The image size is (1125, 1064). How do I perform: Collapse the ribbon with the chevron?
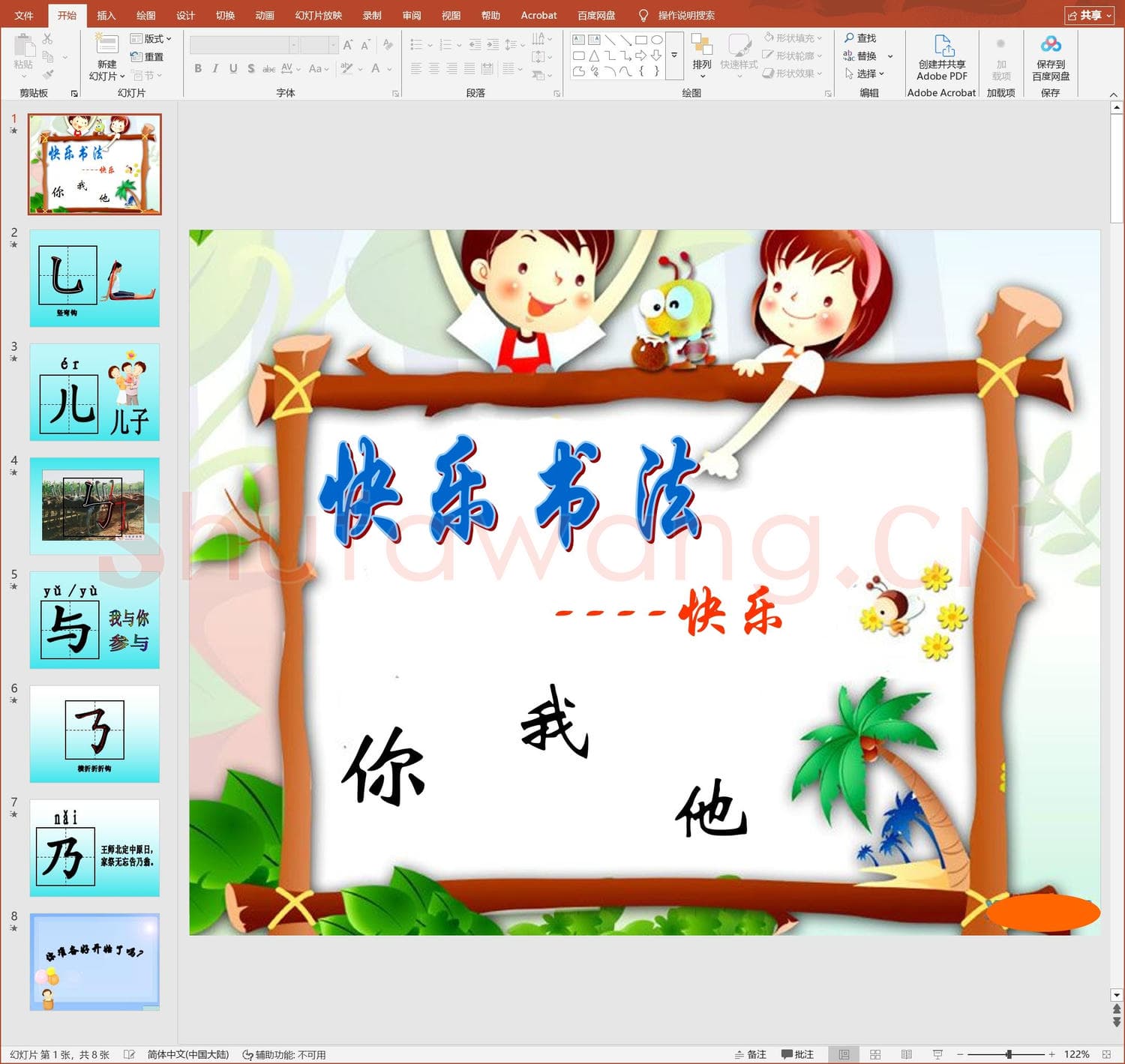(1113, 94)
